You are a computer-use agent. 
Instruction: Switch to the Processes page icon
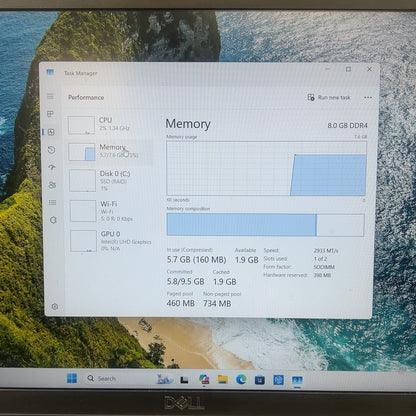[50, 114]
